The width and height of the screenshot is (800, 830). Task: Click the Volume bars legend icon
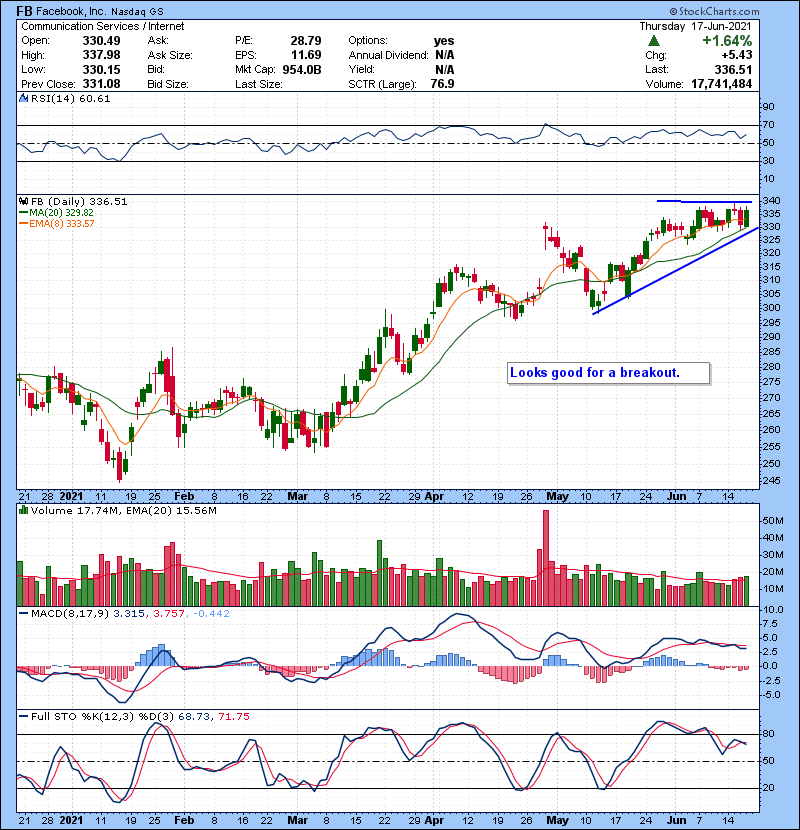click(x=21, y=512)
